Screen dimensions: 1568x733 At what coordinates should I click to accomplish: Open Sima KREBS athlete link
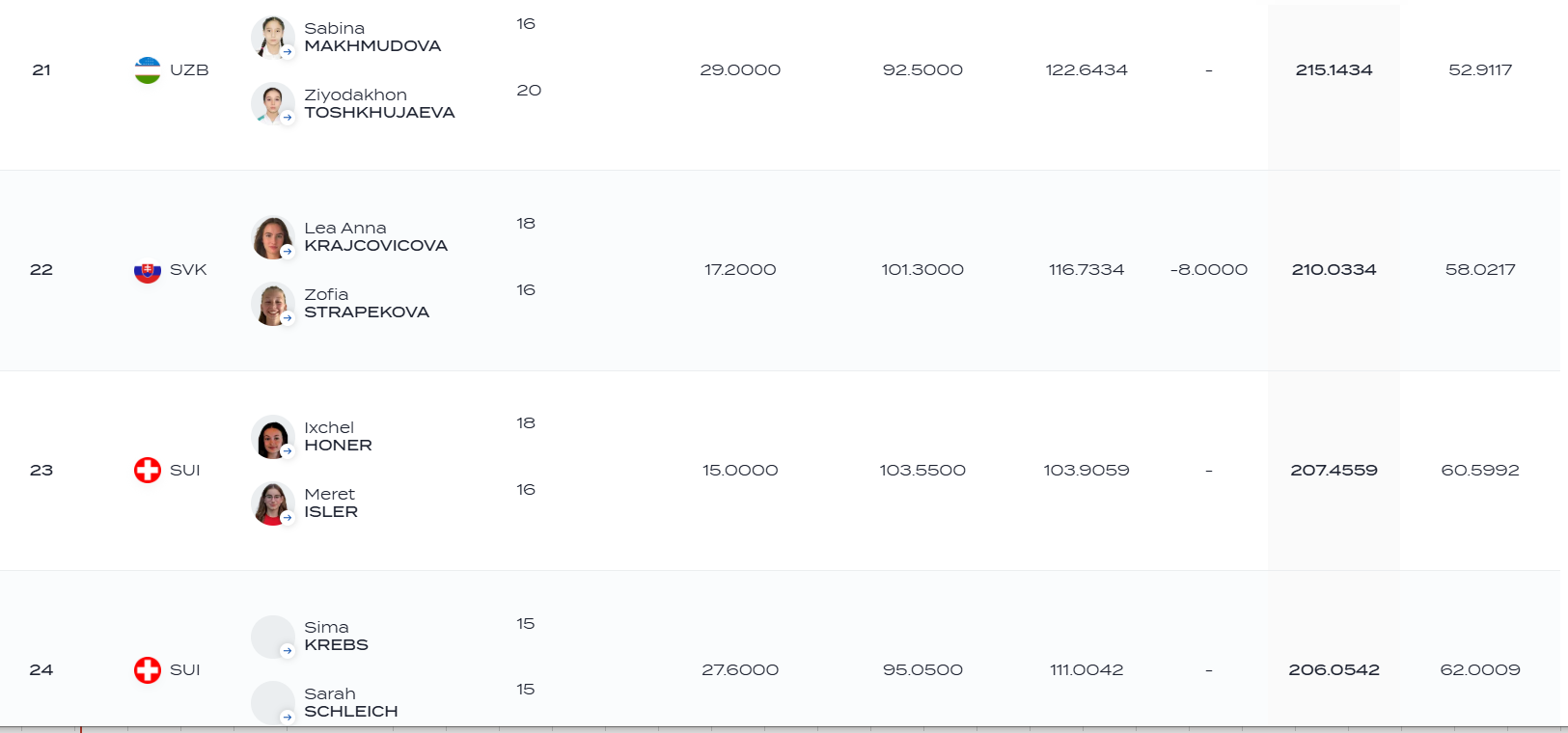(336, 636)
